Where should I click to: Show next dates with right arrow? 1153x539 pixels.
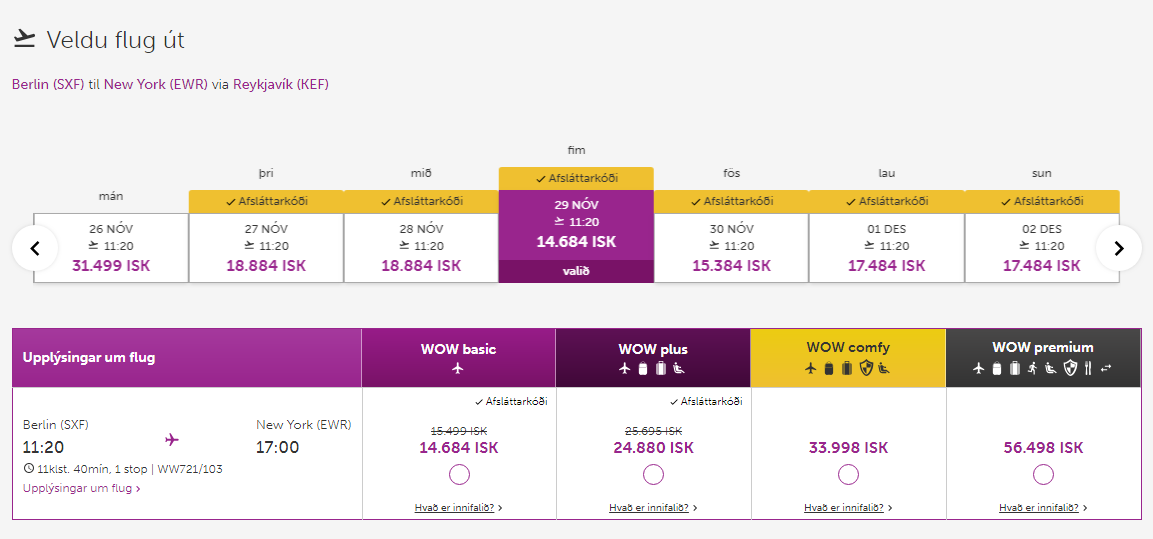pyautogui.click(x=1119, y=248)
